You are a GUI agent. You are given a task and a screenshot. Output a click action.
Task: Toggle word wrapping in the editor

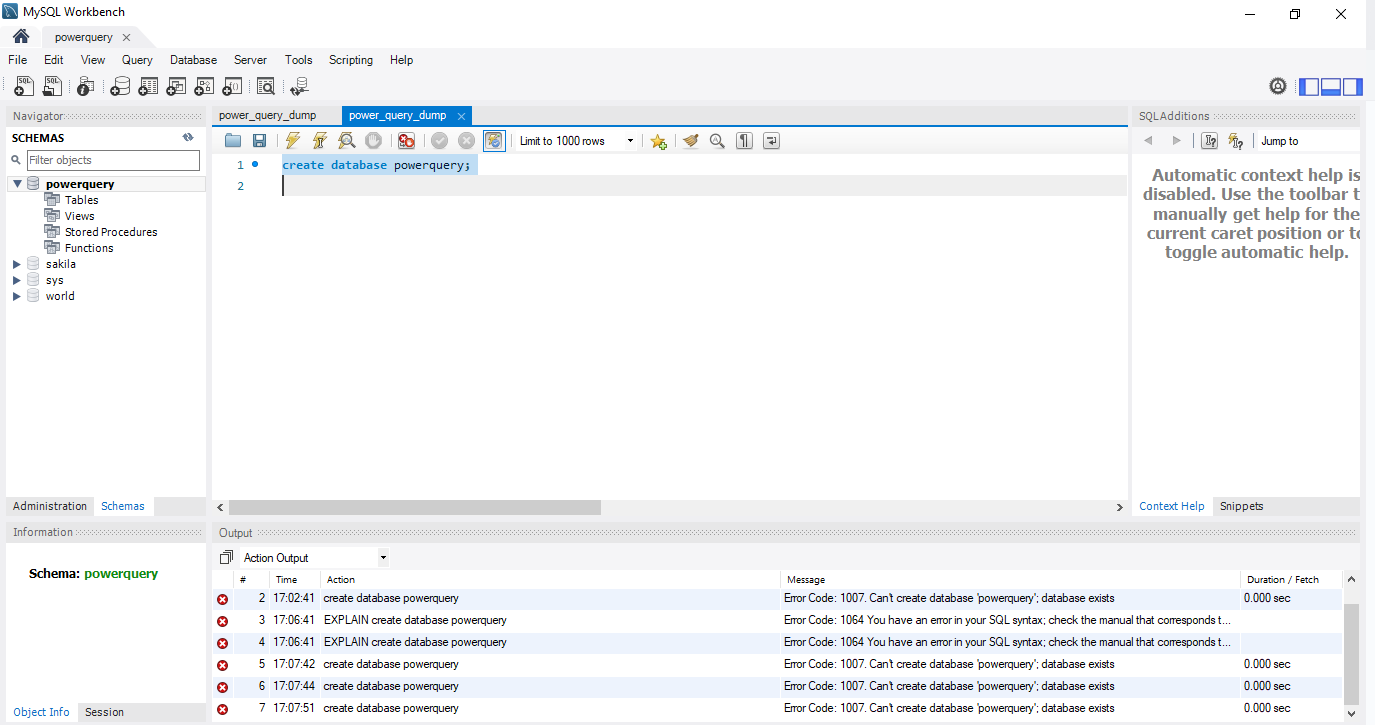771,141
